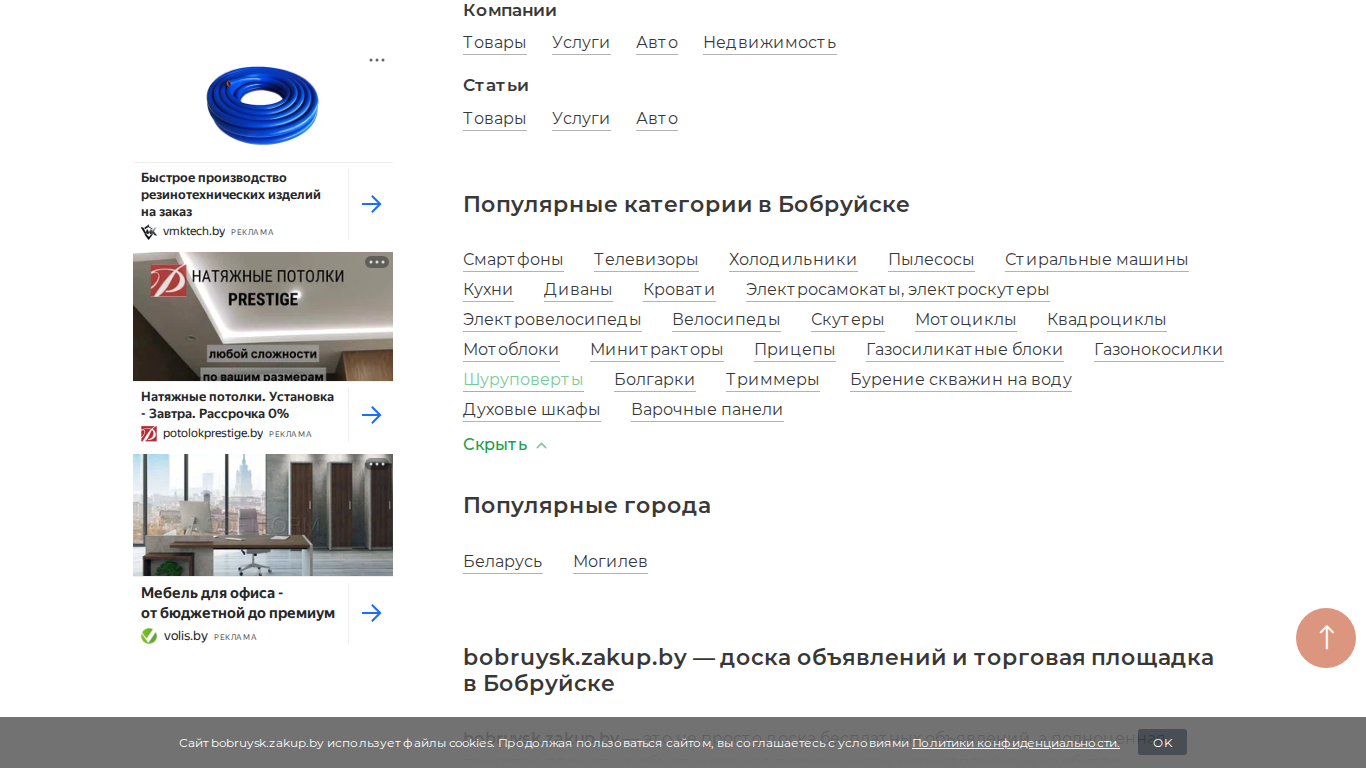The height and width of the screenshot is (768, 1366).
Task: Click the bobruysk.zakup.by доска объявлений heading
Action: 838,671
